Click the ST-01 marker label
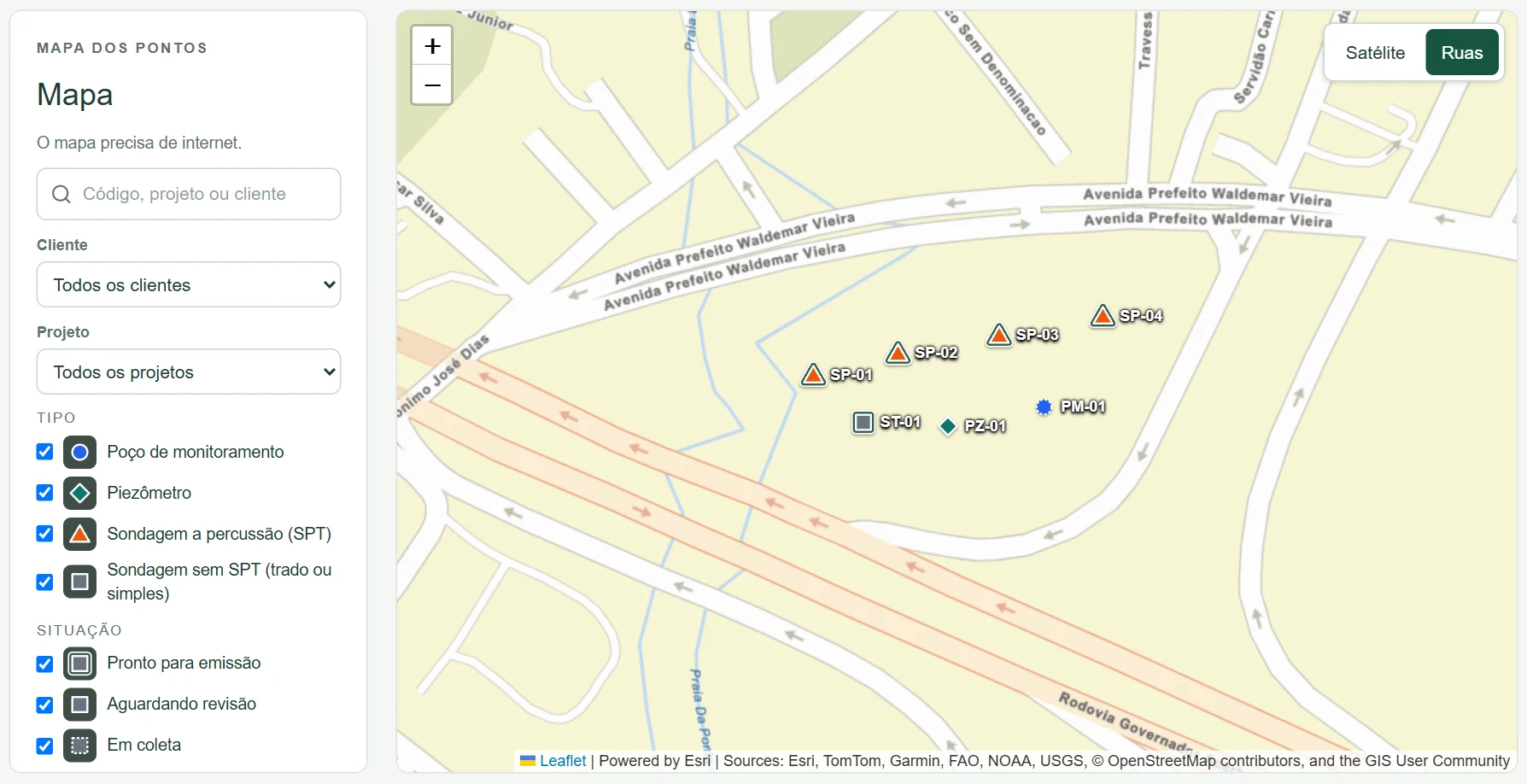The image size is (1527, 784). pos(900,422)
